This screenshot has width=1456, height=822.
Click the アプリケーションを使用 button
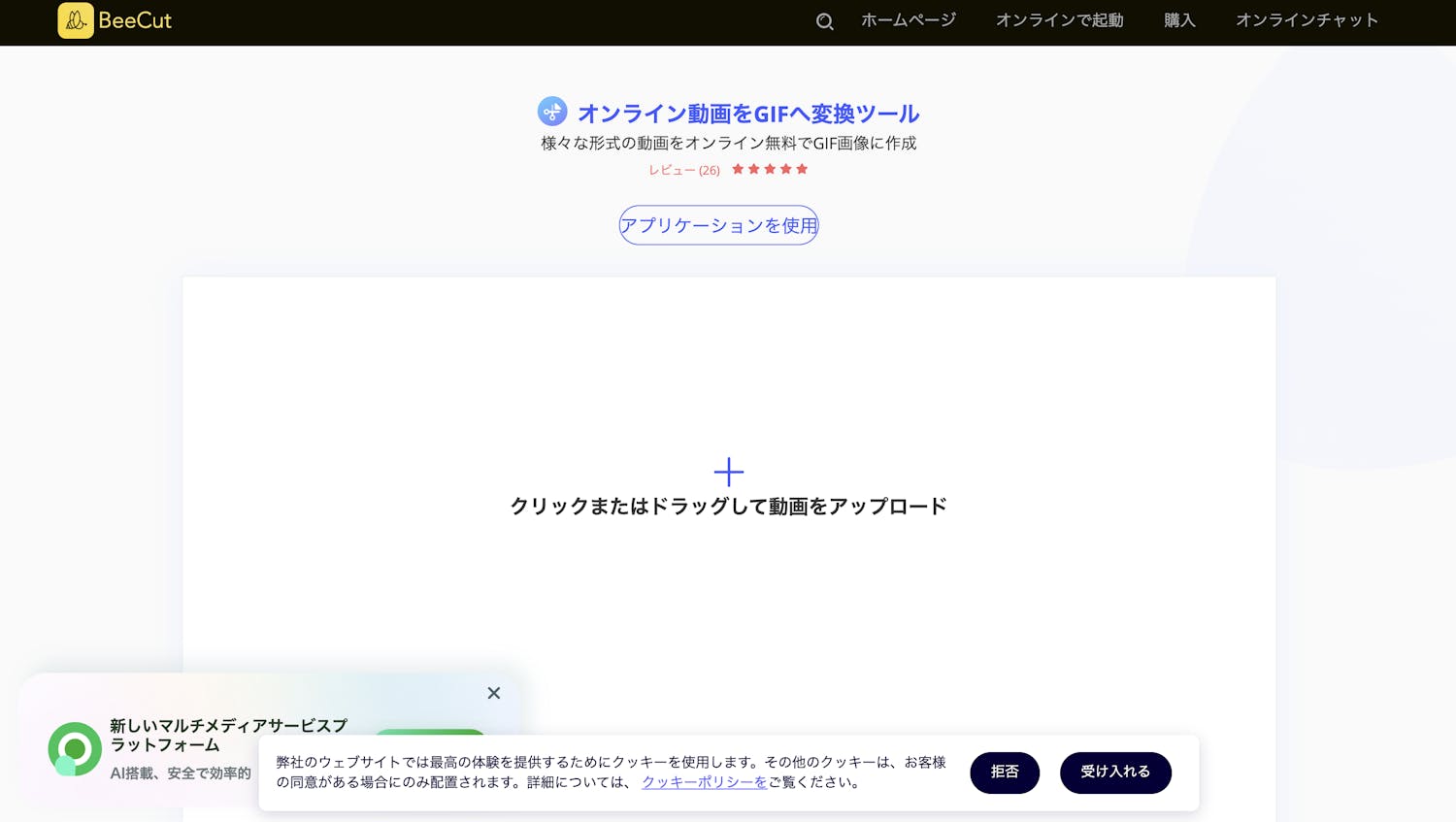click(x=718, y=225)
